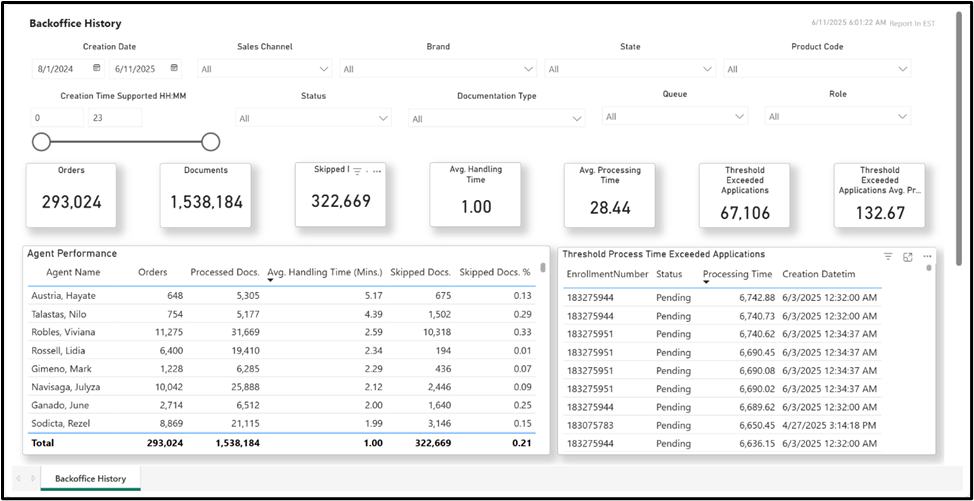Sort by Avg. Handling Time column header
Viewport: 974px width, 501px height.
coord(324,273)
